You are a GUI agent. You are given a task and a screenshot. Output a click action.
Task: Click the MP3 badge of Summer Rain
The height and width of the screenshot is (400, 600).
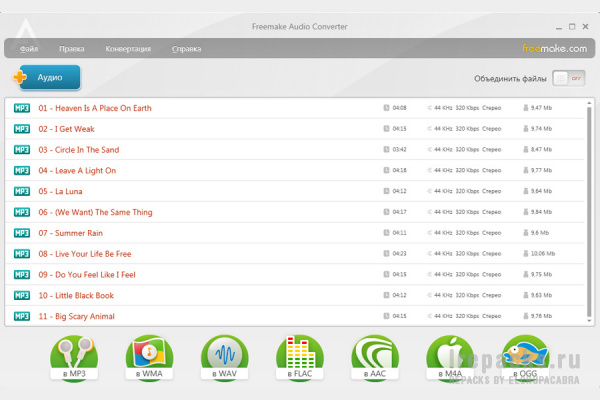click(22, 233)
